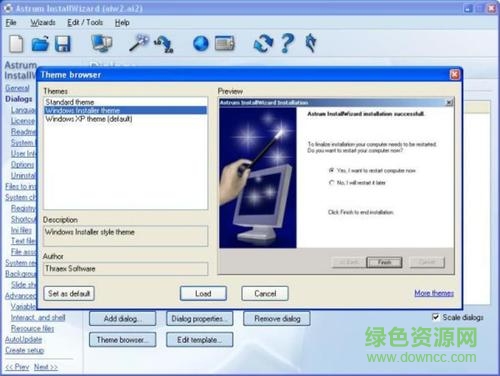Open the AutoUpdate sidebar link
The image size is (500, 376).
(23, 340)
